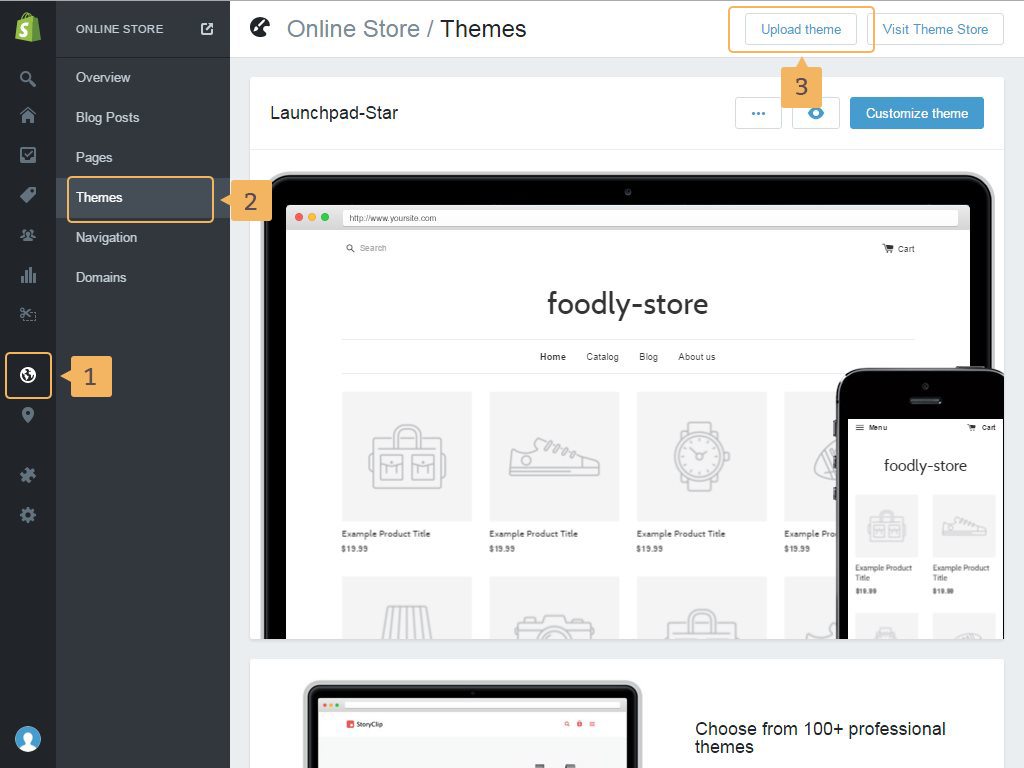Open Apps using the puzzle piece icon
This screenshot has height=768, width=1024.
click(x=28, y=475)
